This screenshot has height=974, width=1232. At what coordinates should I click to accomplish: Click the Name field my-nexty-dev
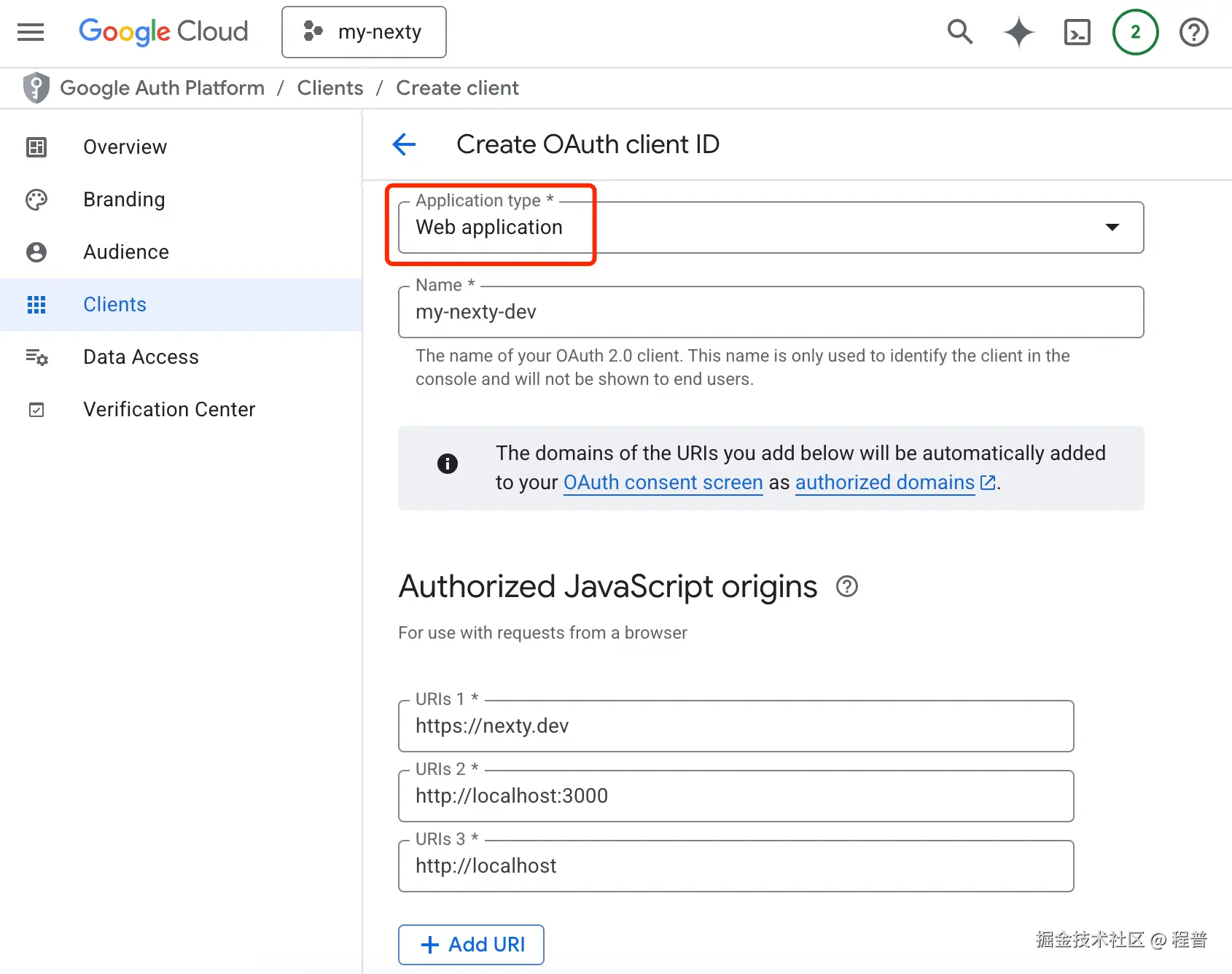[770, 312]
